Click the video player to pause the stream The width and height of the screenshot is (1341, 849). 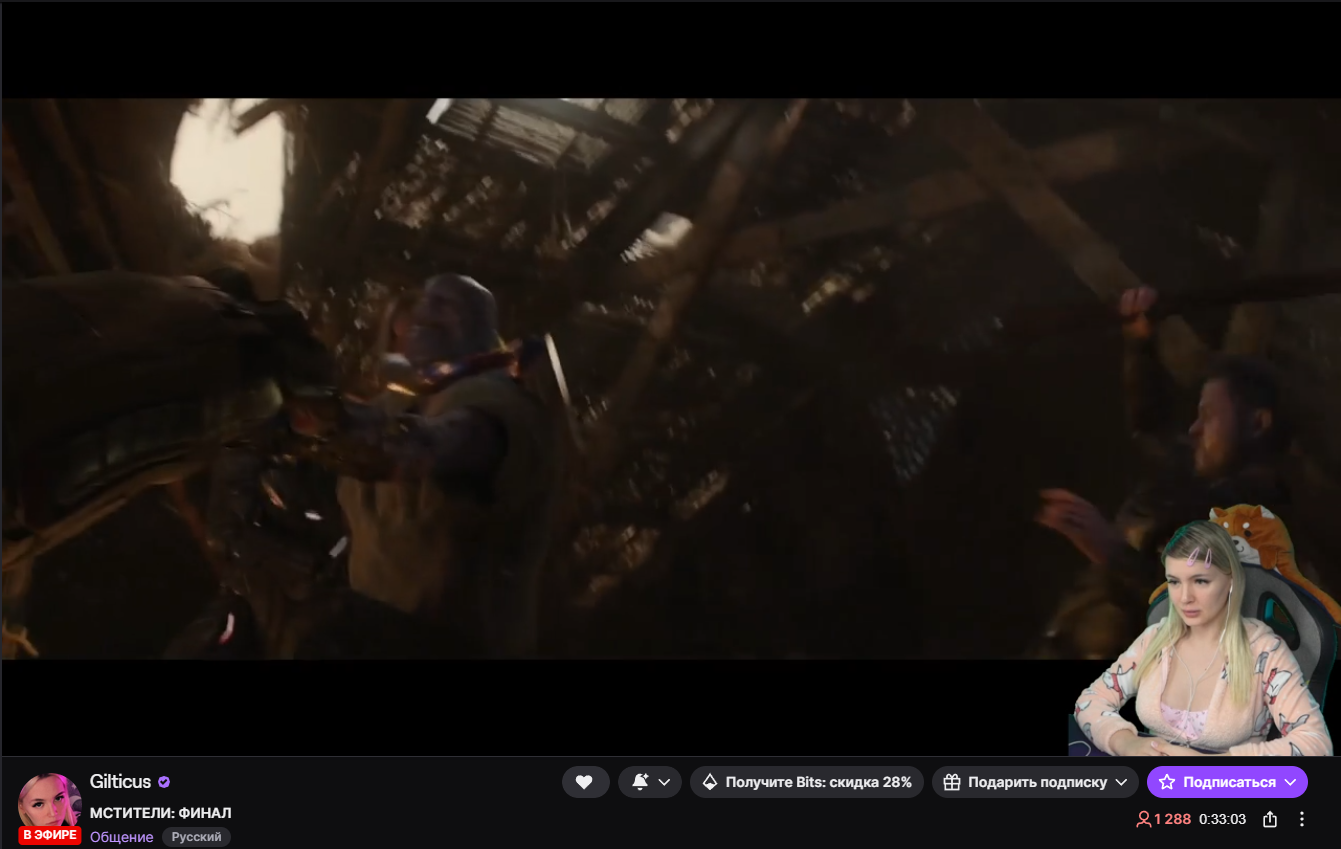670,378
